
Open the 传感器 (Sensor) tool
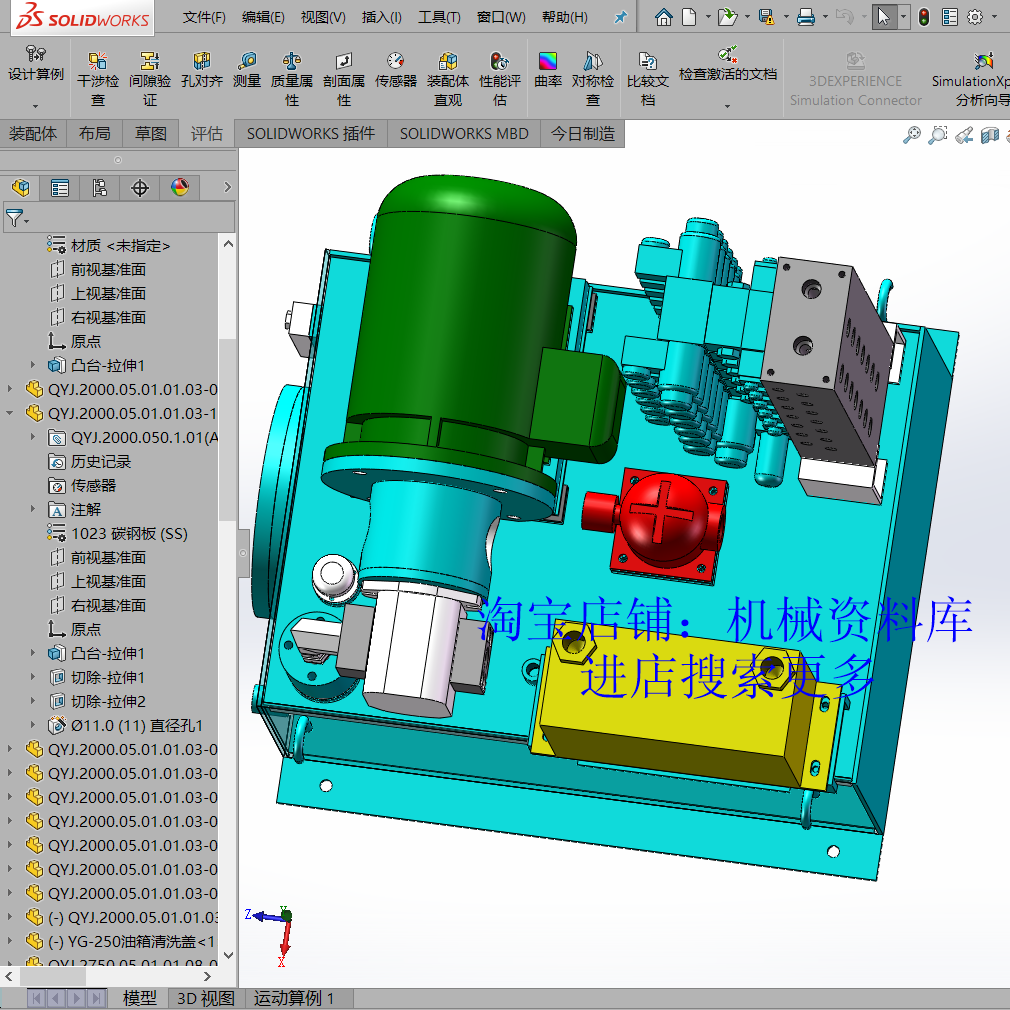click(395, 72)
